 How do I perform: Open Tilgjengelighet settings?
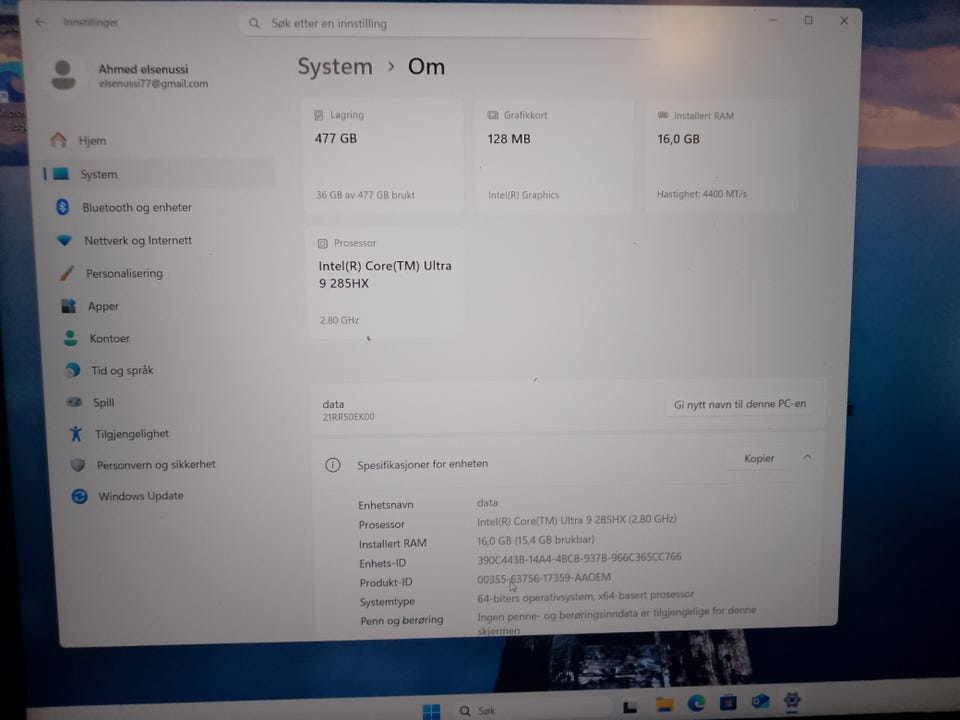(x=131, y=434)
